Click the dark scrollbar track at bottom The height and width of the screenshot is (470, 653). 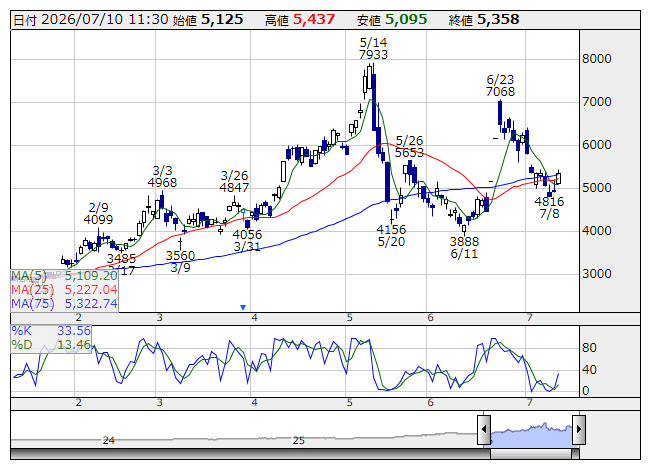pos(250,454)
